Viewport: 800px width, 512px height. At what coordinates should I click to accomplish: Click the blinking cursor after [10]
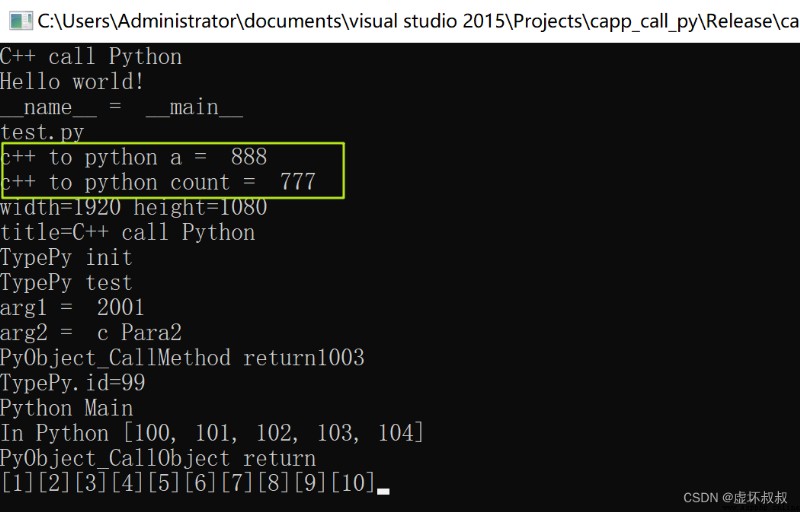pos(383,492)
